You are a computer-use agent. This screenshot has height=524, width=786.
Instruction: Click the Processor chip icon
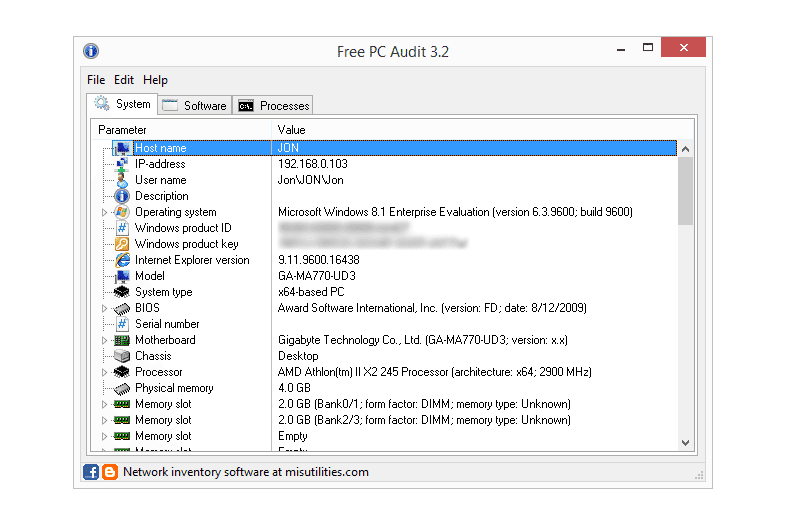(122, 372)
